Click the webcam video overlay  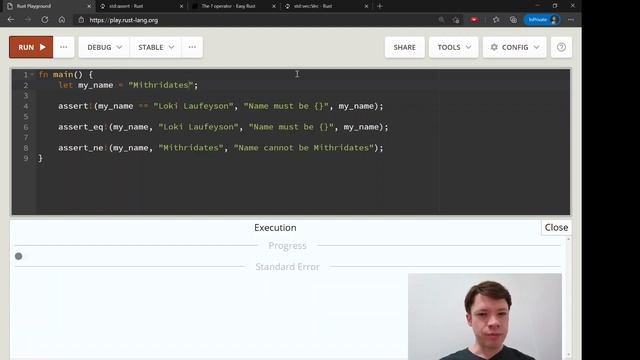[484, 316]
